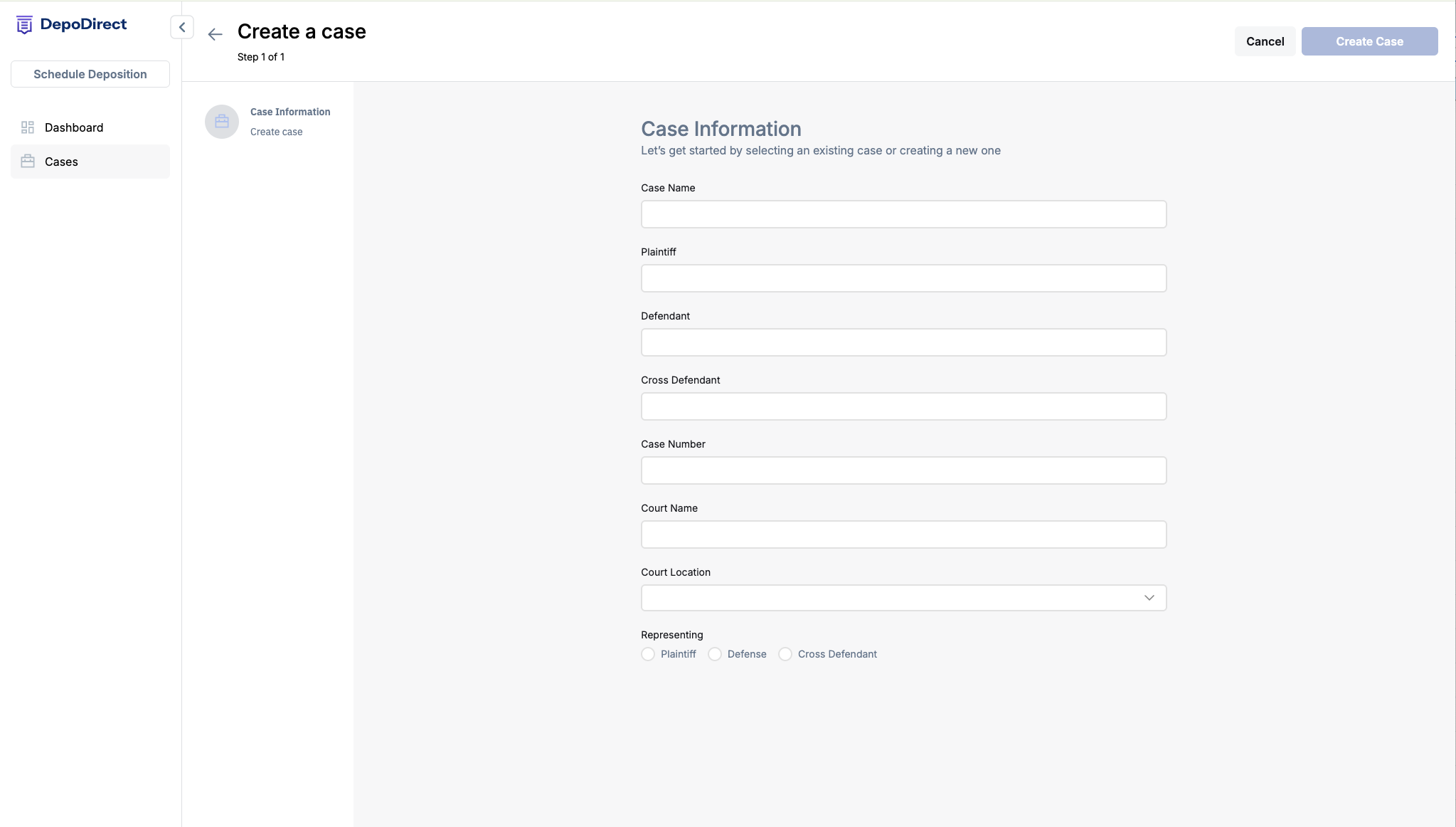The image size is (1456, 827).
Task: Click the back arrow beside Create a case
Action: click(215, 34)
